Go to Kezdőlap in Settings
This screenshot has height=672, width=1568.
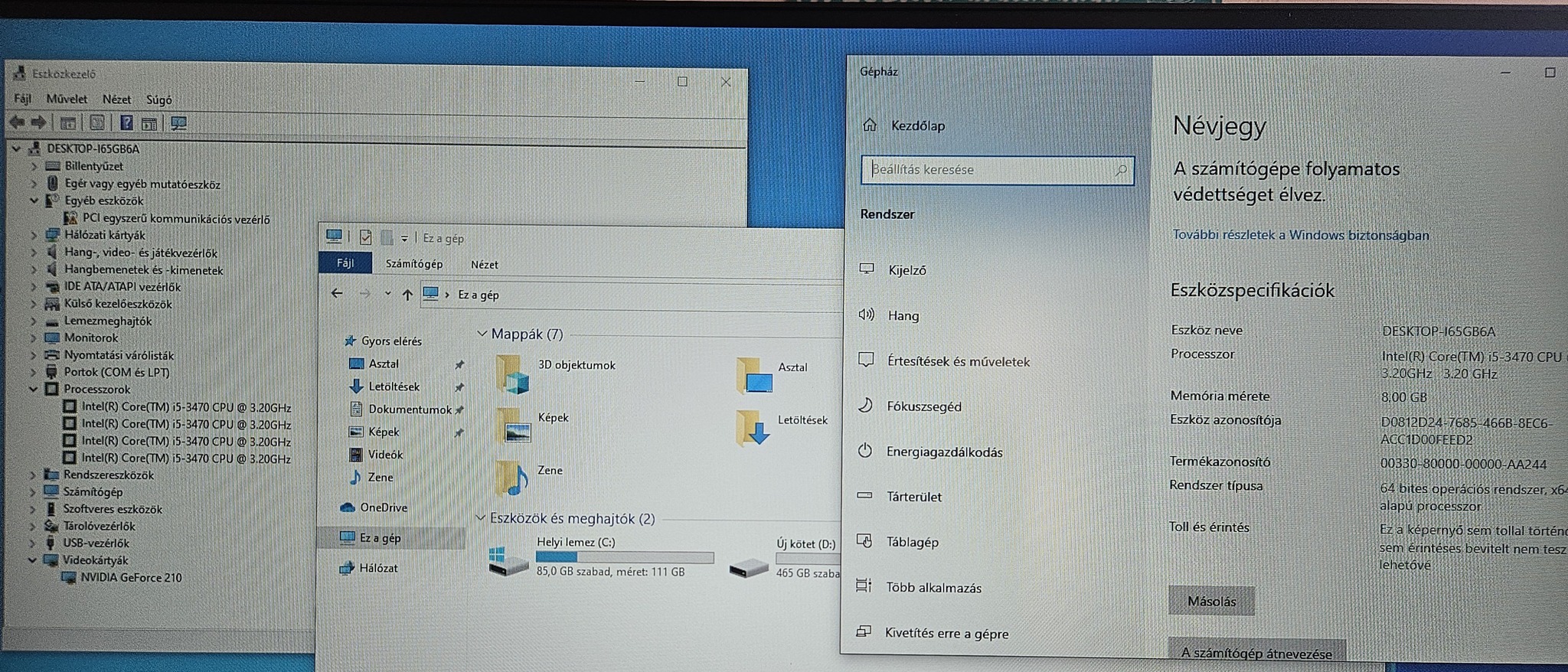917,126
